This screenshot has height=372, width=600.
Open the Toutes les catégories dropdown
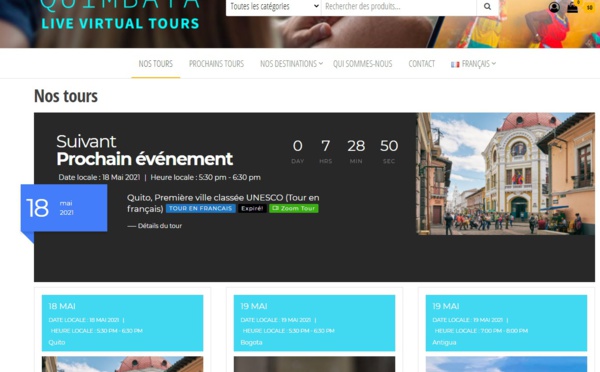click(274, 7)
